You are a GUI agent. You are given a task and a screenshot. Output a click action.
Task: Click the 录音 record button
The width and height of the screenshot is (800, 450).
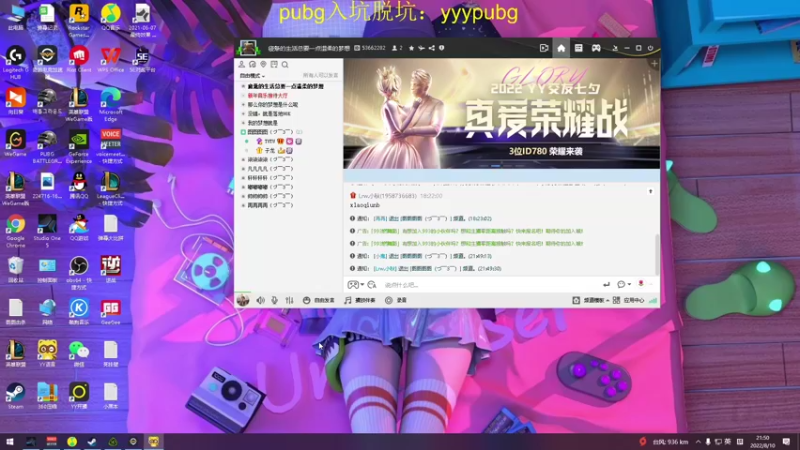click(x=396, y=301)
